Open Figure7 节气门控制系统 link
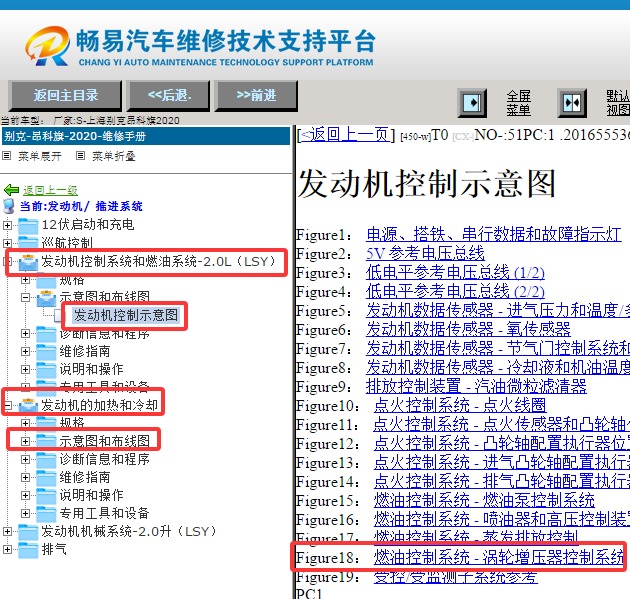Viewport: 630px width, 599px height. (498, 348)
